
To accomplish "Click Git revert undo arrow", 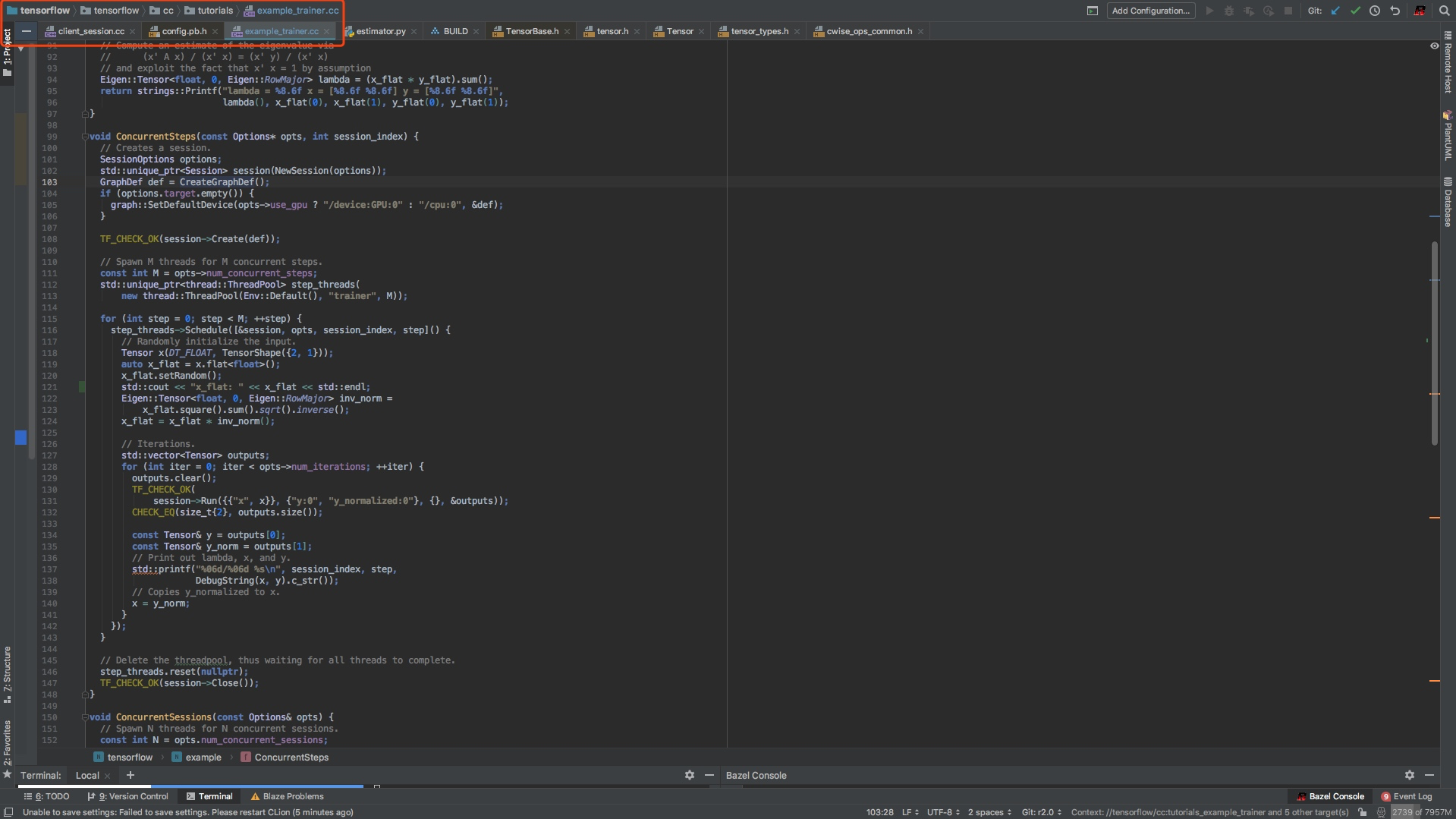I will [1395, 11].
